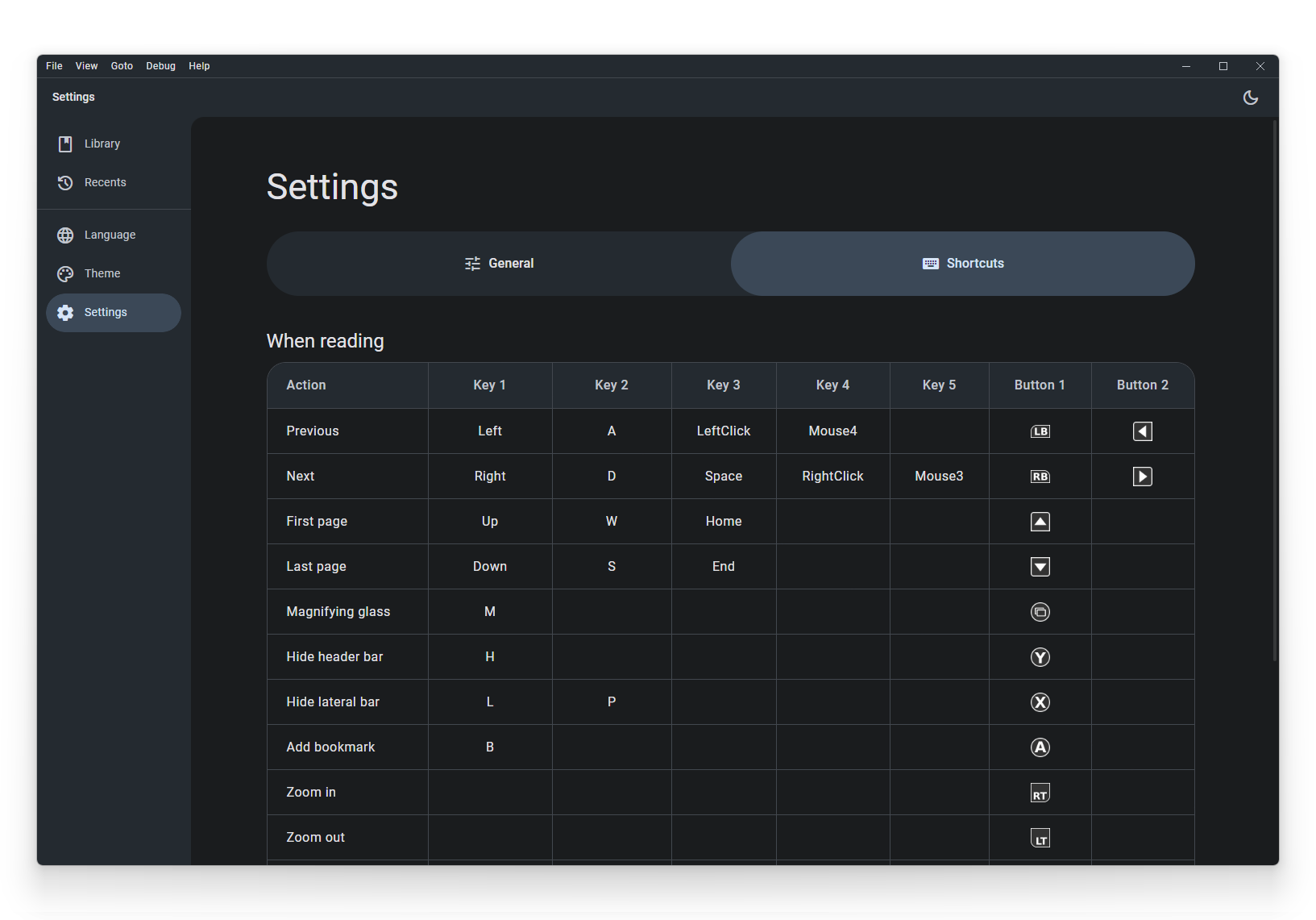Image resolution: width=1316 pixels, height=920 pixels.
Task: Select Theme in the sidebar
Action: click(x=102, y=273)
